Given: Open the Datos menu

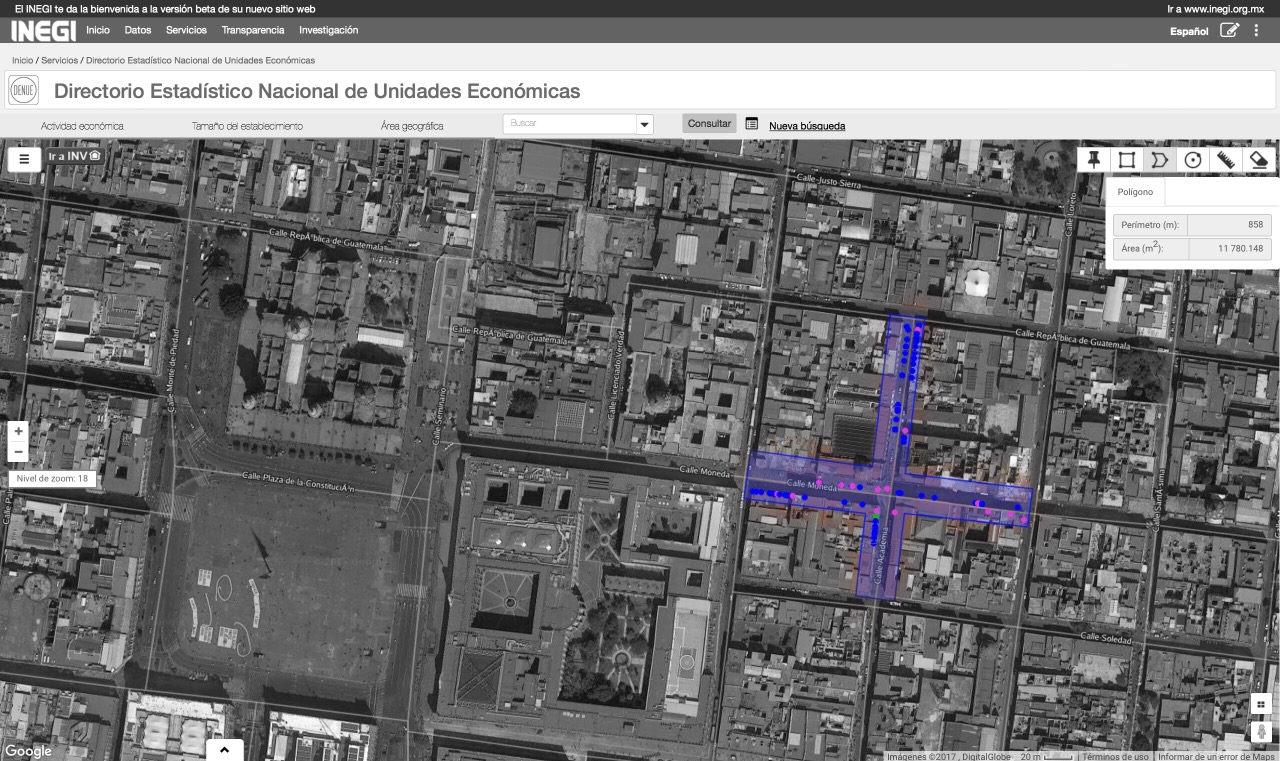Looking at the screenshot, I should (138, 30).
